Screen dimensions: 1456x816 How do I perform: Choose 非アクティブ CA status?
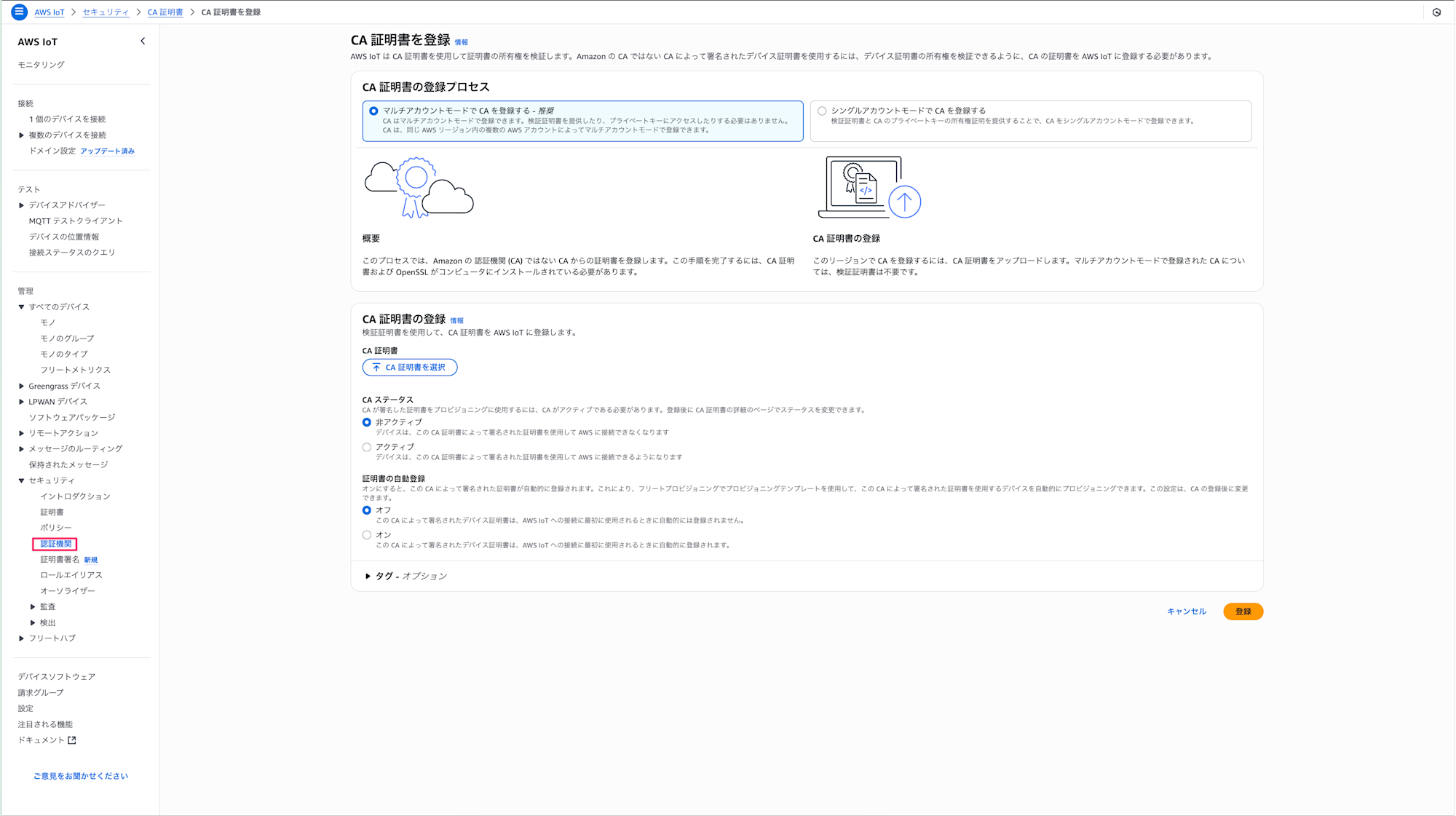tap(367, 422)
